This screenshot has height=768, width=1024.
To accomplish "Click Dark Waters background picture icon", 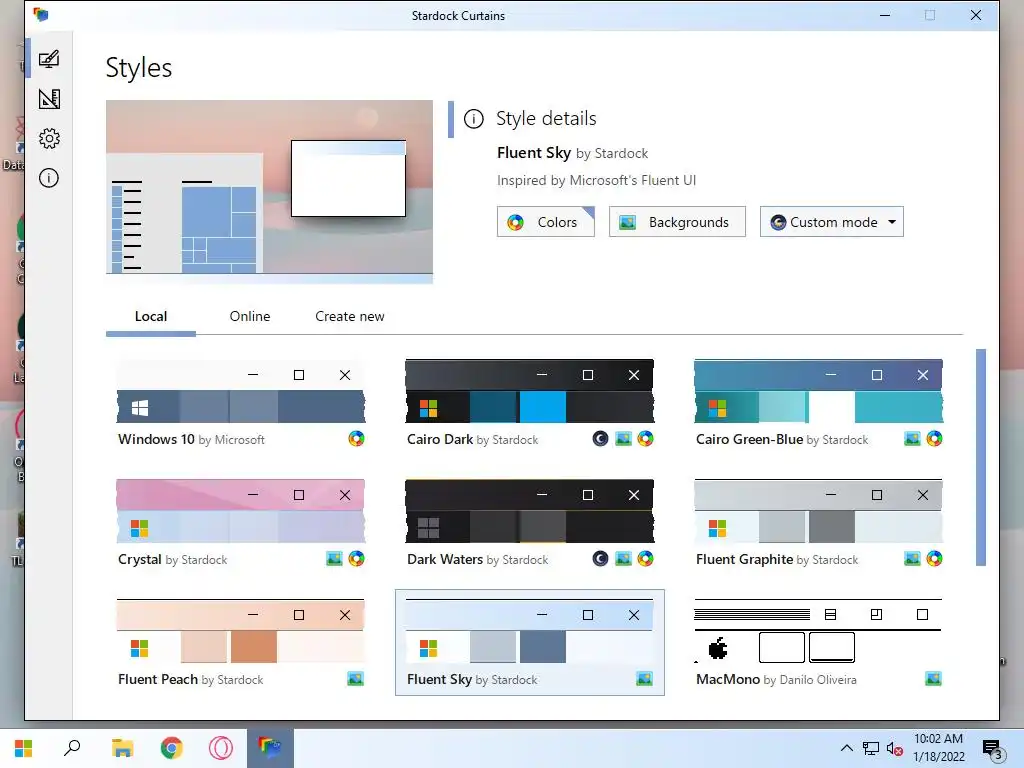I will (624, 559).
